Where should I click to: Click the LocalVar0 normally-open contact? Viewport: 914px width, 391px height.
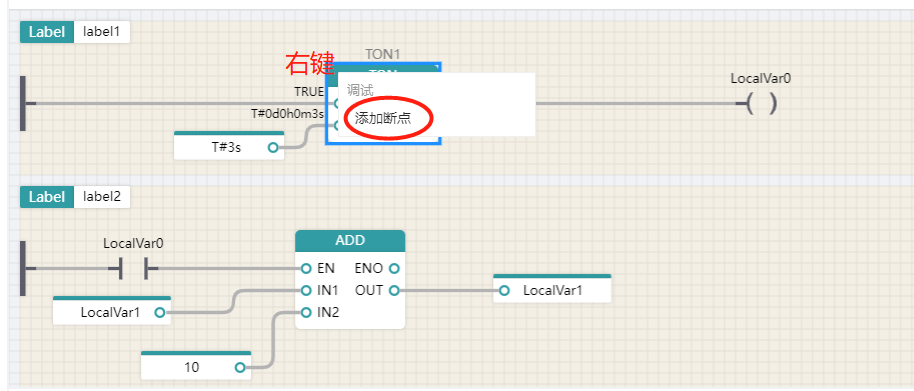tap(133, 269)
